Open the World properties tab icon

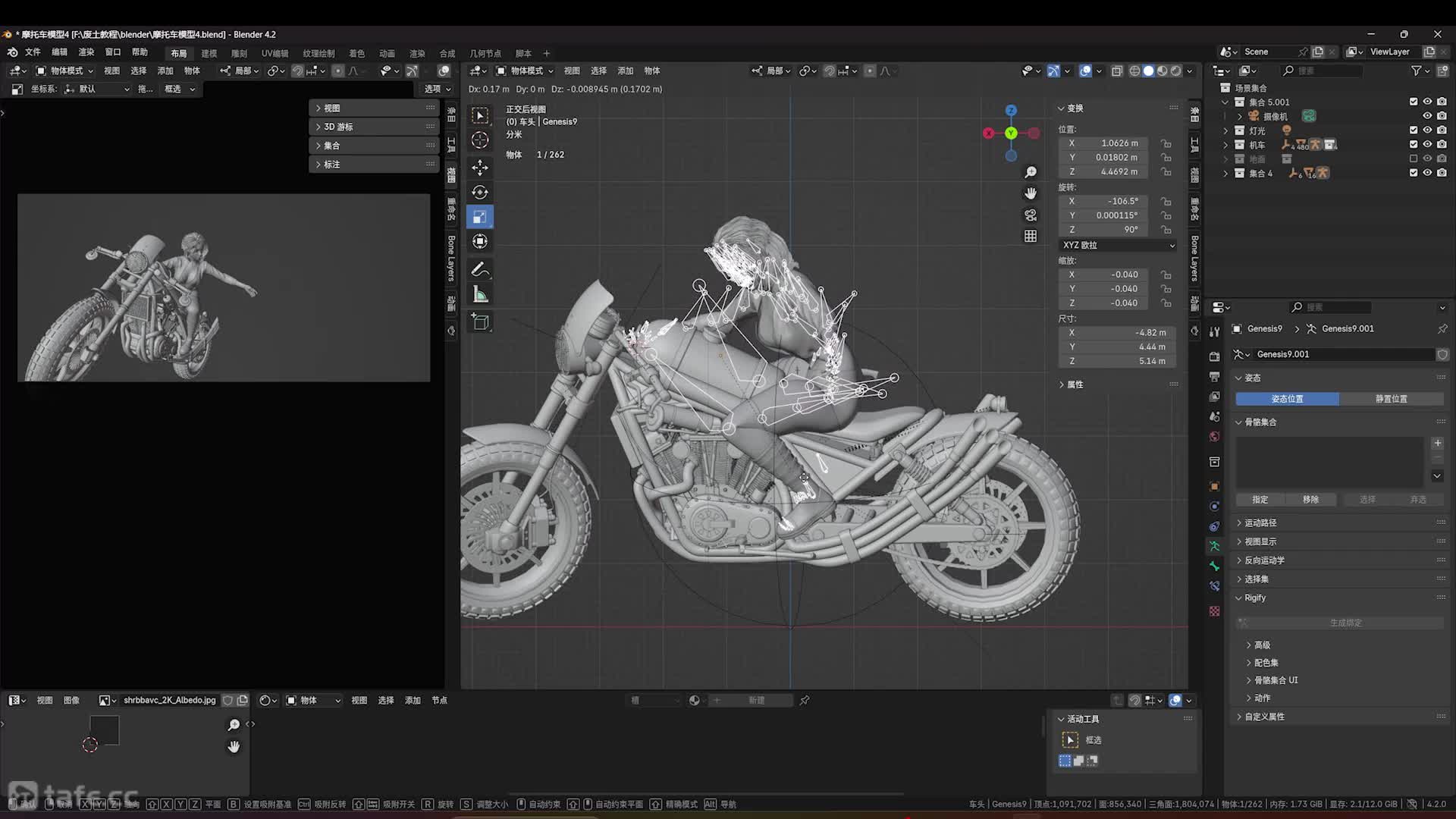tap(1215, 437)
